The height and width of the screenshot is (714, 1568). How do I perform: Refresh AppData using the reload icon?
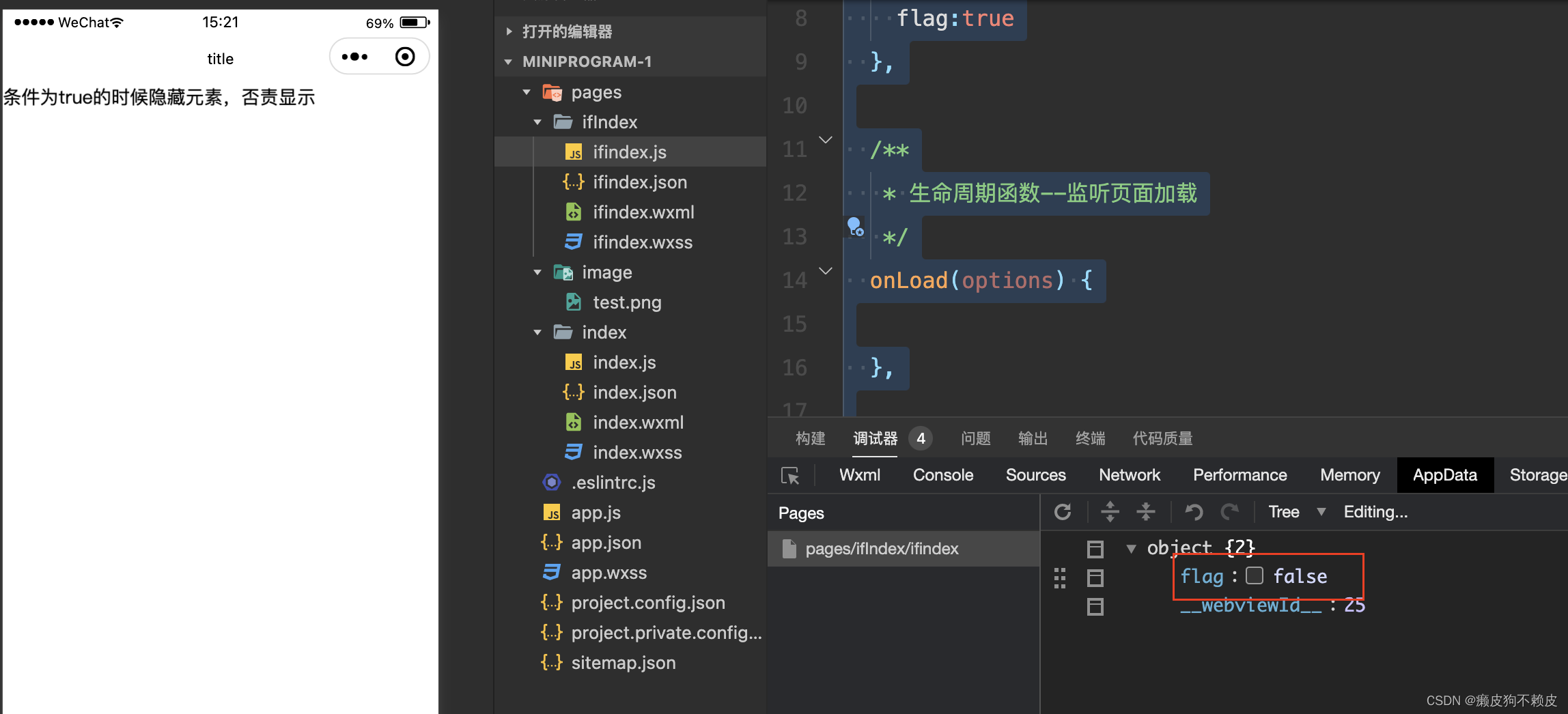point(1063,511)
